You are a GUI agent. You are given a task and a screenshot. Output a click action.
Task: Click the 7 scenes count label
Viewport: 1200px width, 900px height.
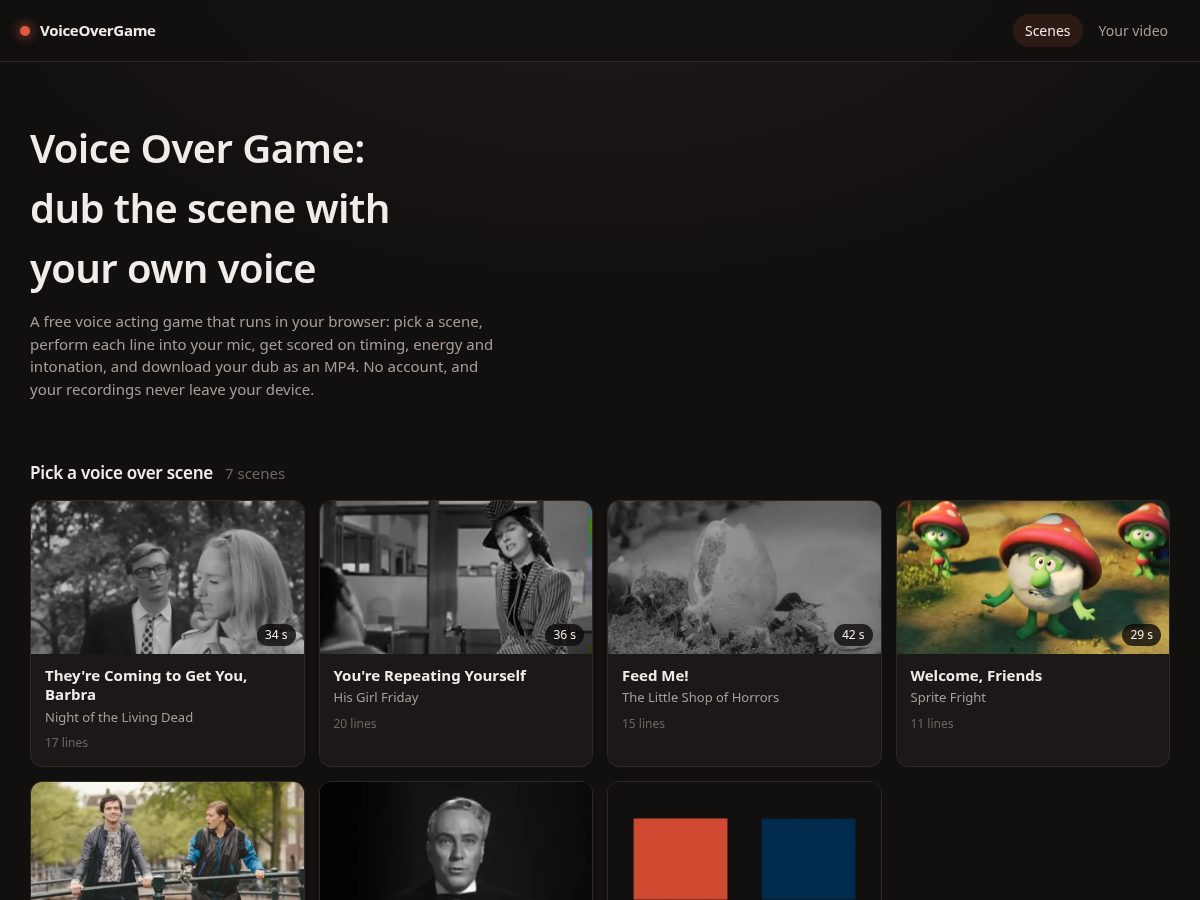(x=255, y=474)
